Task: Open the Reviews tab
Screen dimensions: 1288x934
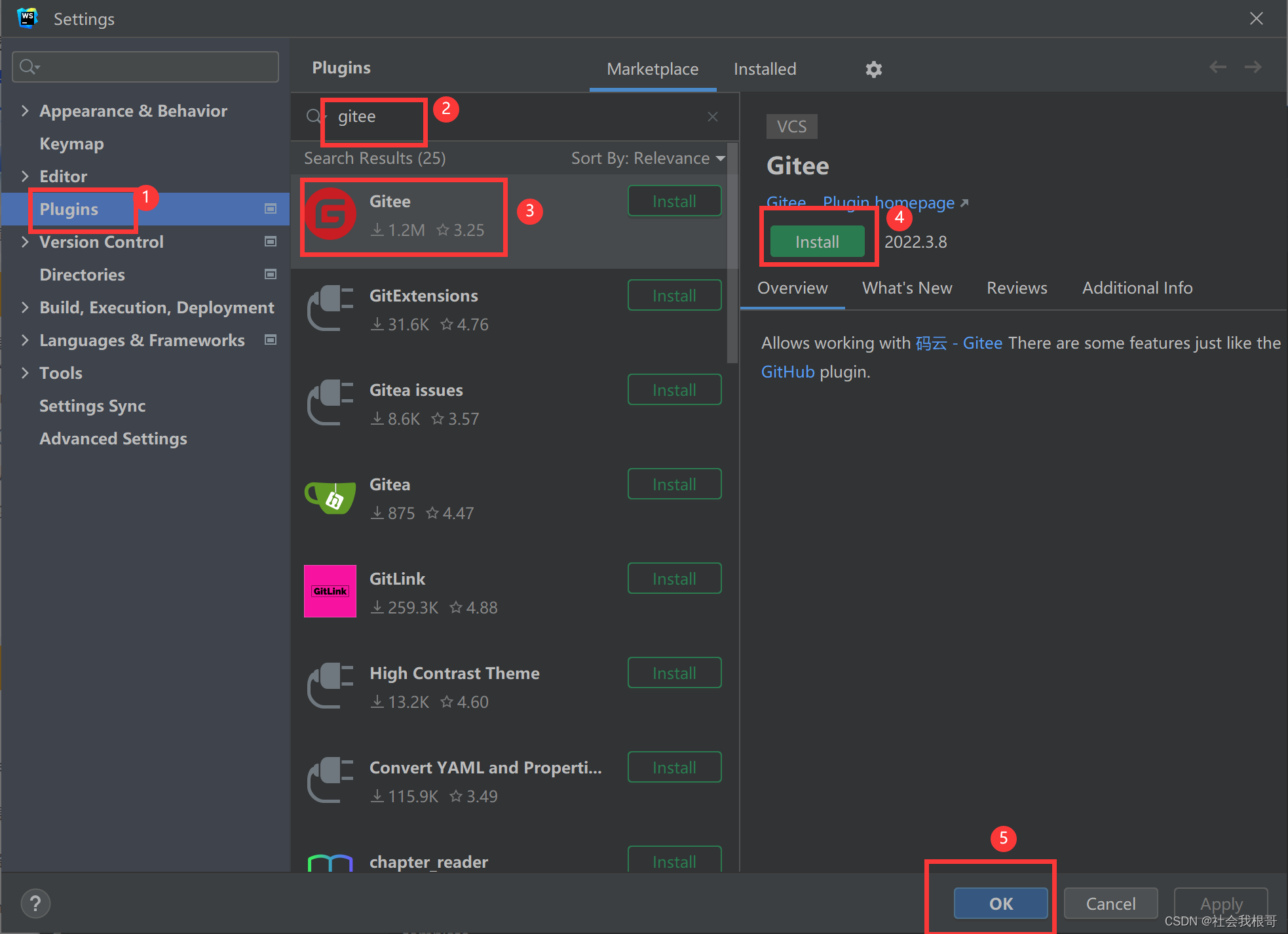Action: pyautogui.click(x=1017, y=288)
